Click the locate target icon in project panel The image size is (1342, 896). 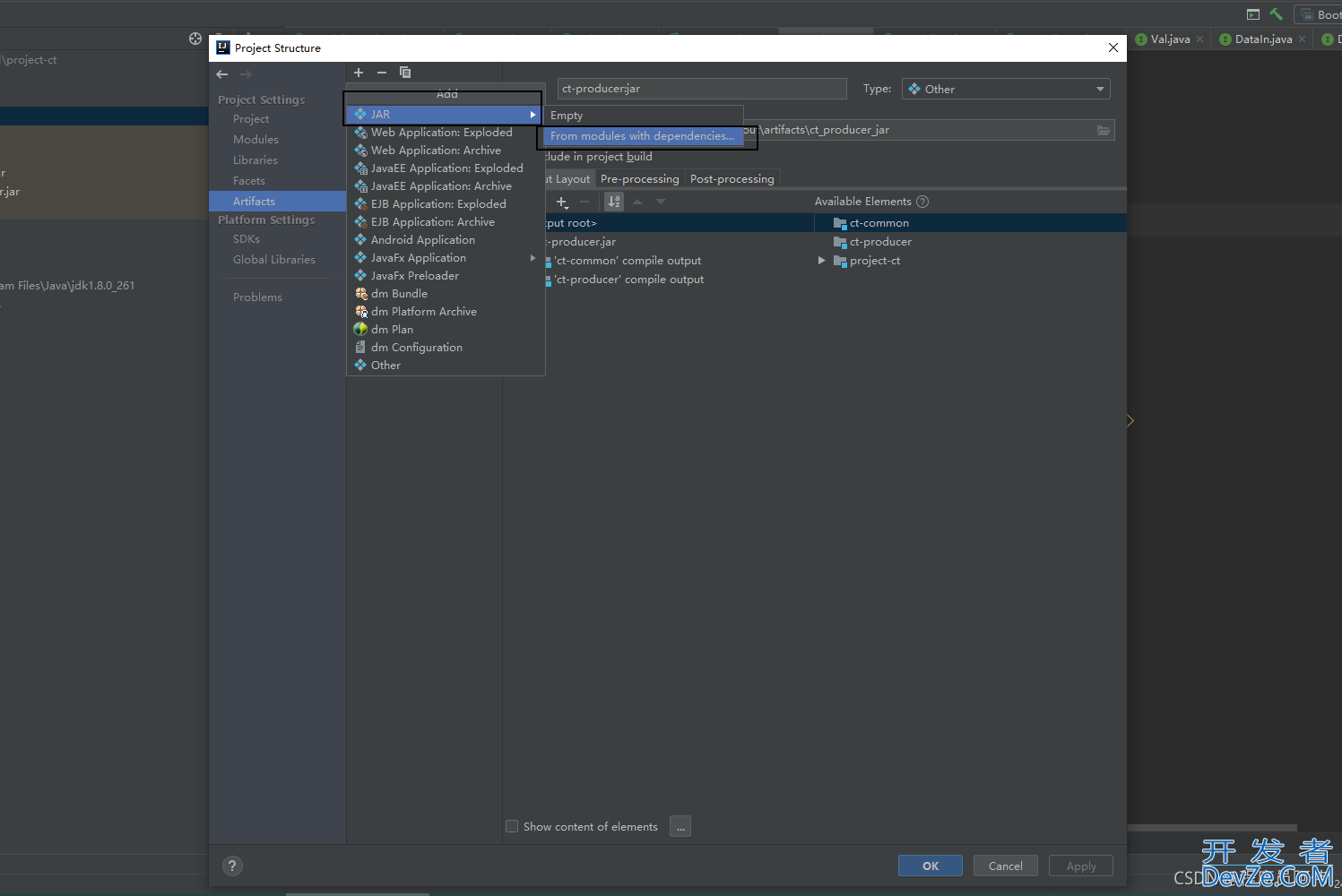195,39
